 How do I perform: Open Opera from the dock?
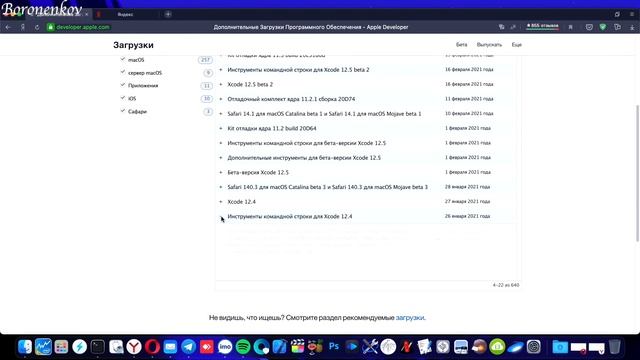click(152, 347)
